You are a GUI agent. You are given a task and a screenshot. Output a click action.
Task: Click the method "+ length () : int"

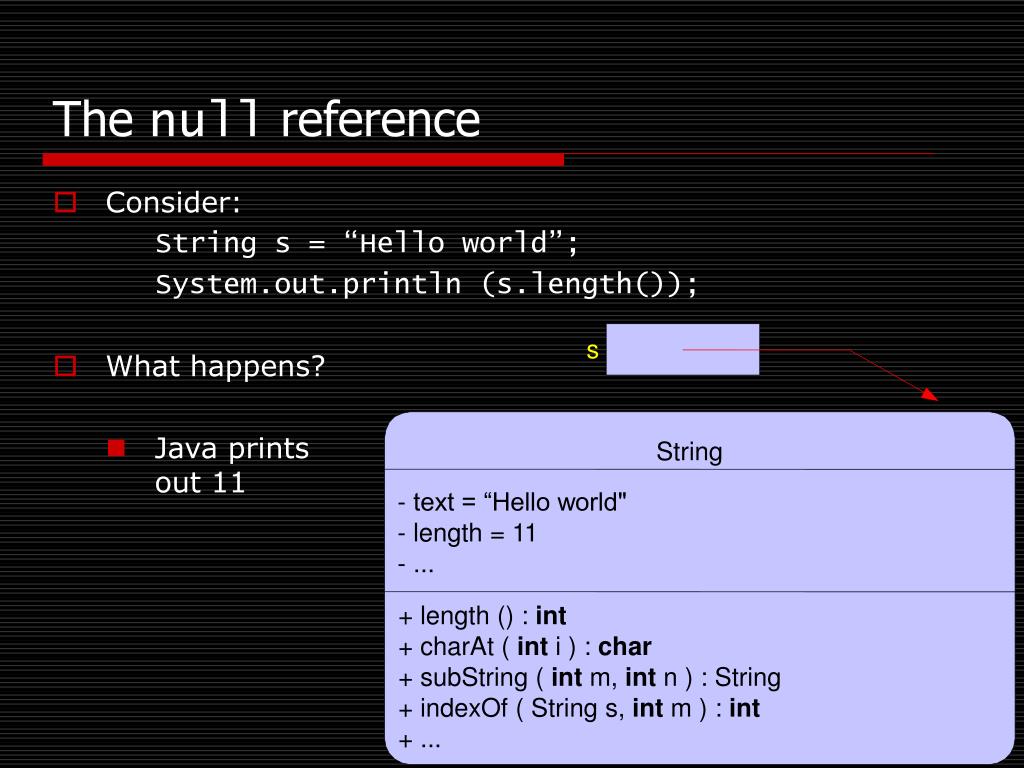tap(483, 616)
